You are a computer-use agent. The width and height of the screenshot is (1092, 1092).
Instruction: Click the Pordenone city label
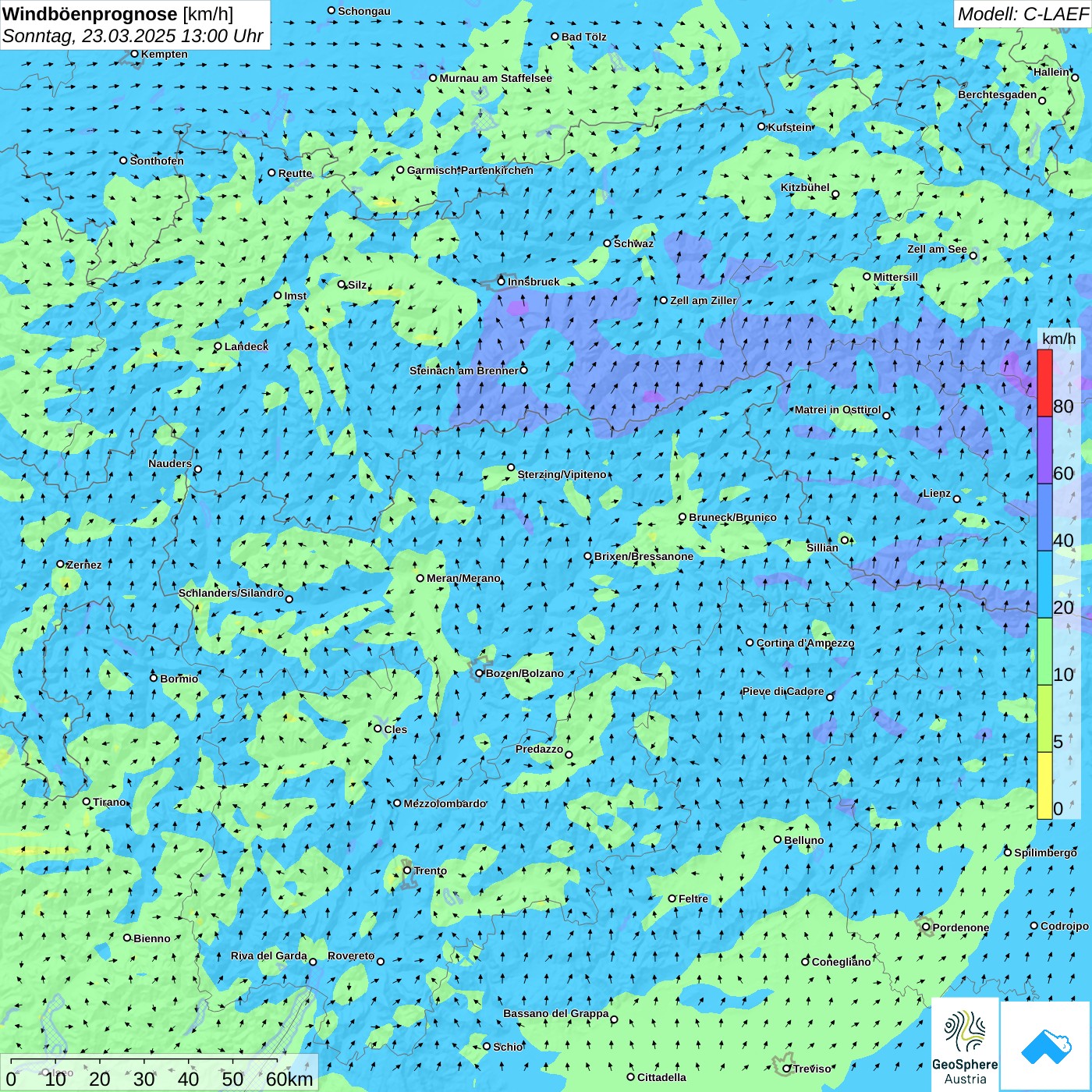(961, 927)
